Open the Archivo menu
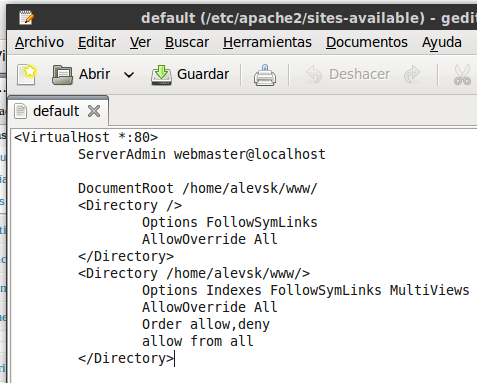 39,42
